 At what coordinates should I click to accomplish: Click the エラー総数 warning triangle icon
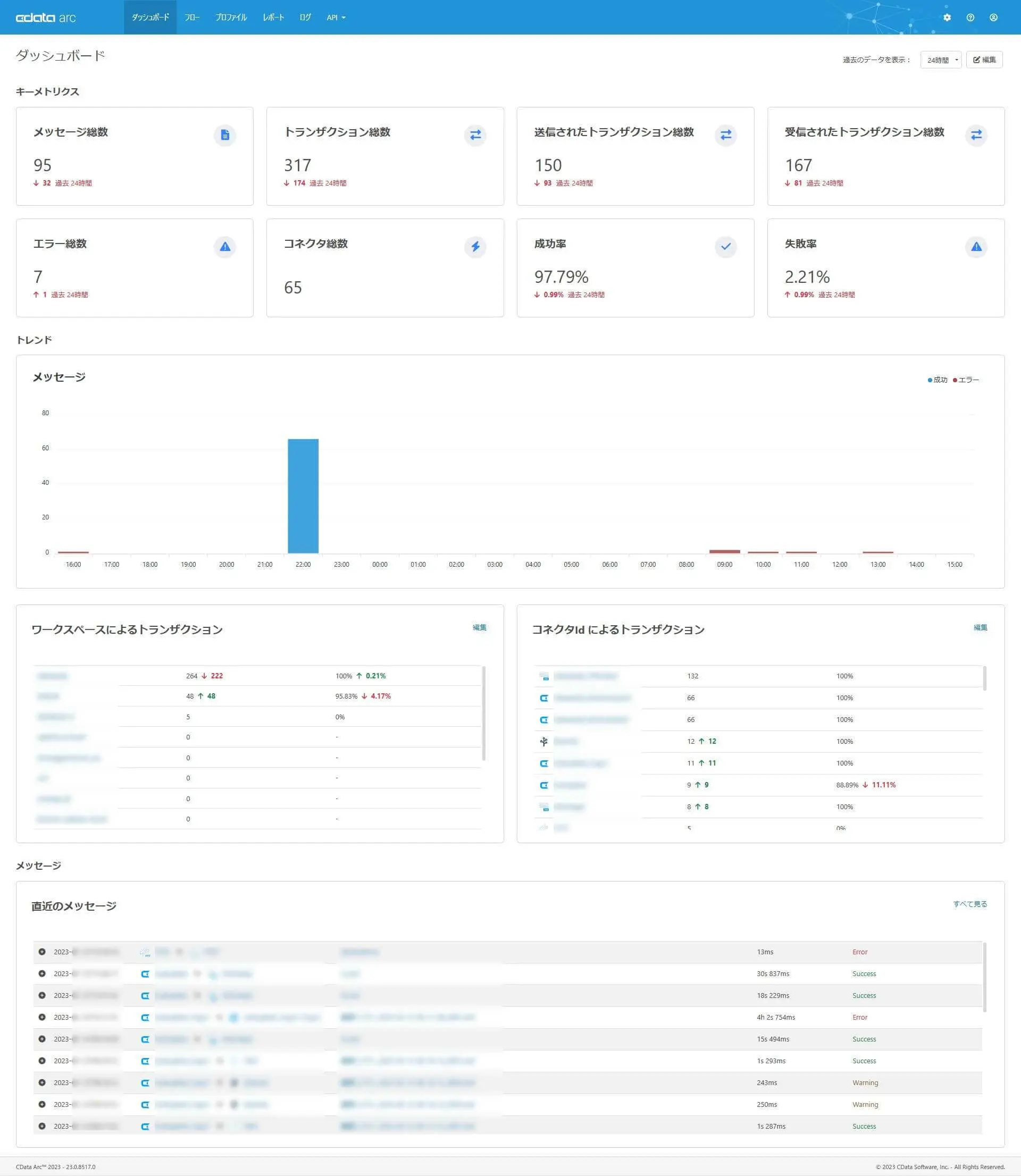click(x=225, y=247)
